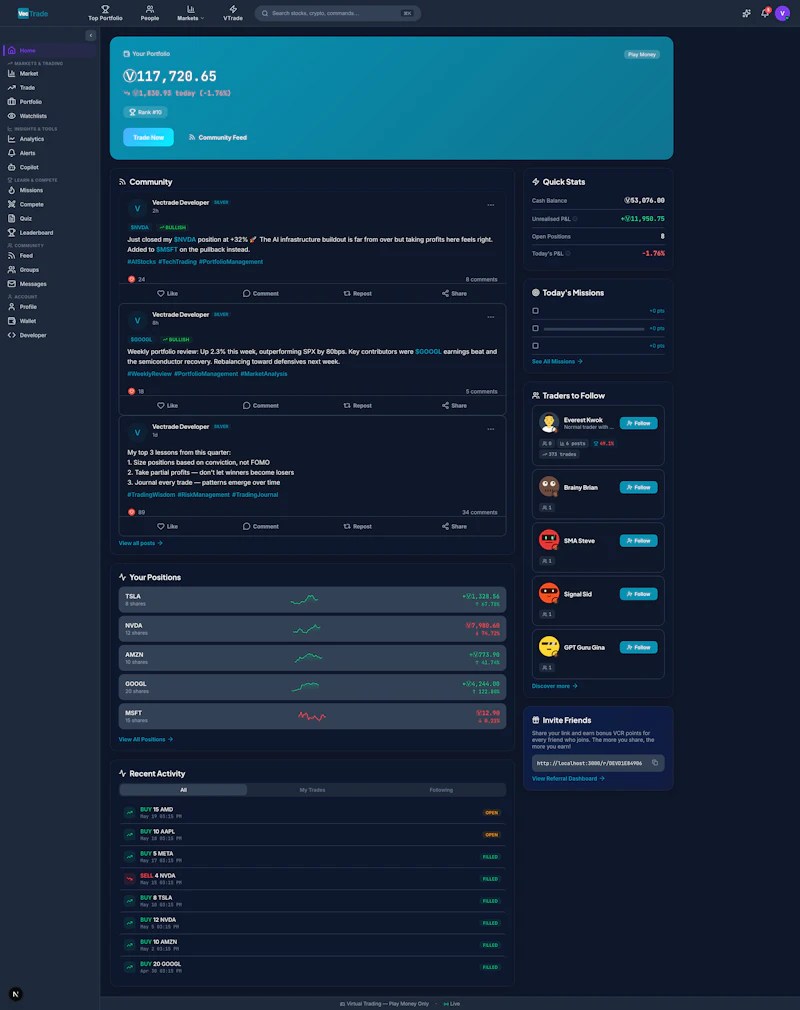The height and width of the screenshot is (1010, 800).
Task: Go to Home in the sidebar
Action: (x=50, y=50)
